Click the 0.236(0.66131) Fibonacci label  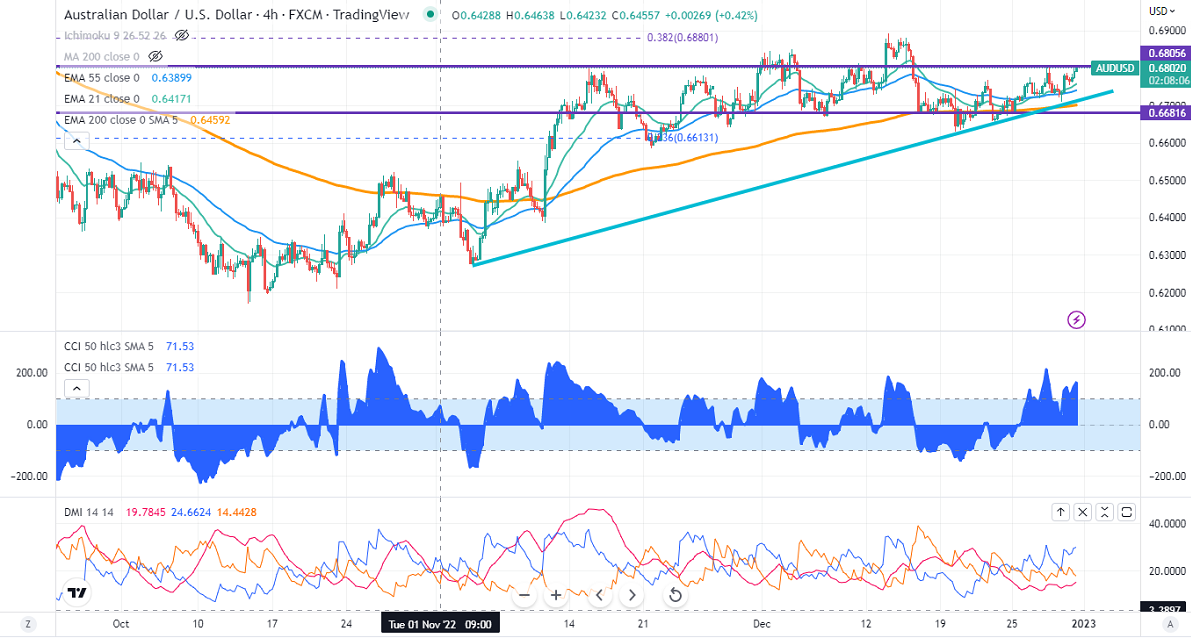pyautogui.click(x=682, y=138)
